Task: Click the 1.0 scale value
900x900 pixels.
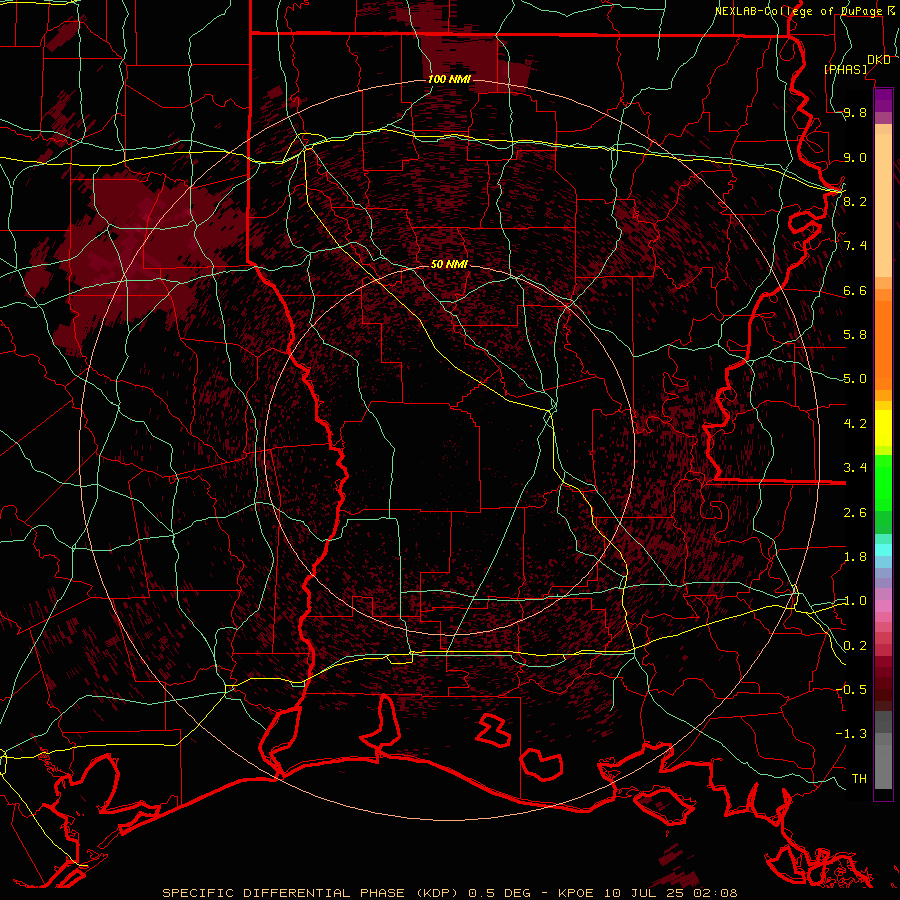Action: pyautogui.click(x=855, y=601)
